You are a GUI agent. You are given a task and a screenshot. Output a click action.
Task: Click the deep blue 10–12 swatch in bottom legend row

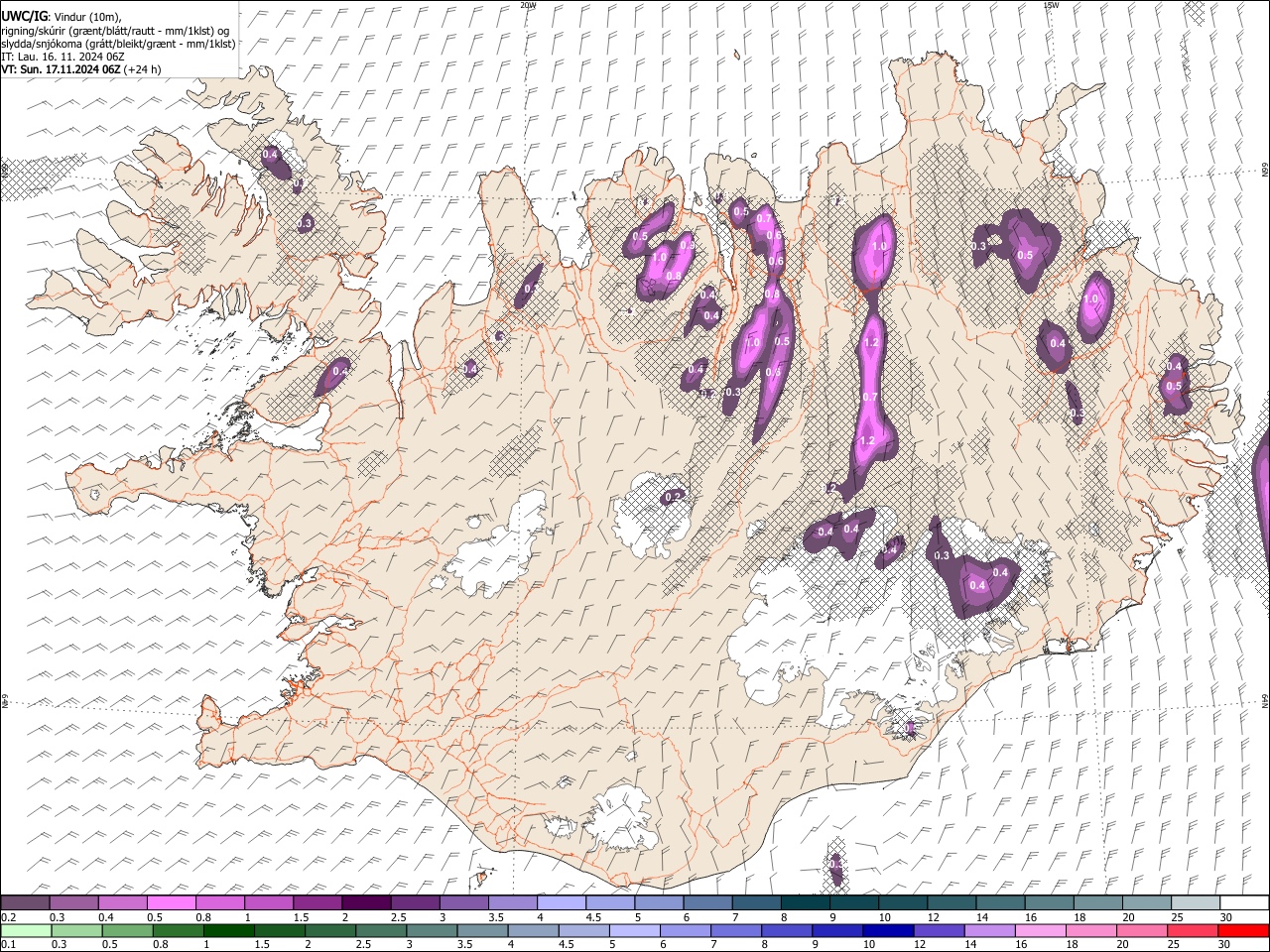click(887, 931)
